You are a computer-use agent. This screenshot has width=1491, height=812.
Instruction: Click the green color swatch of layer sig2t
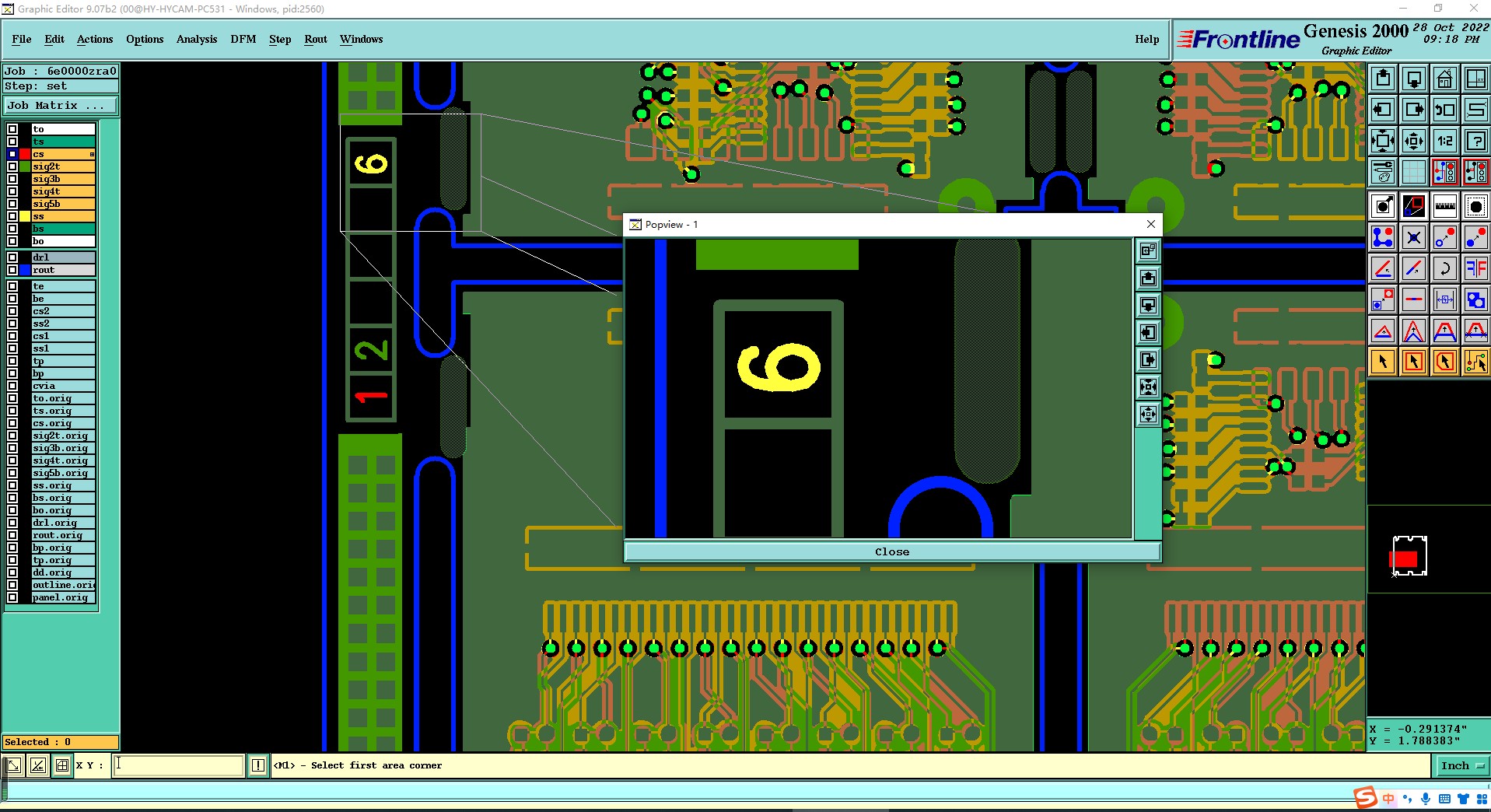tap(25, 166)
